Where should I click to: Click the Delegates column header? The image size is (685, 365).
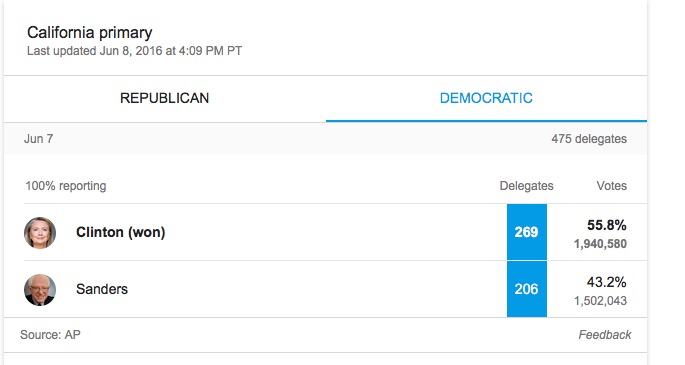(526, 186)
